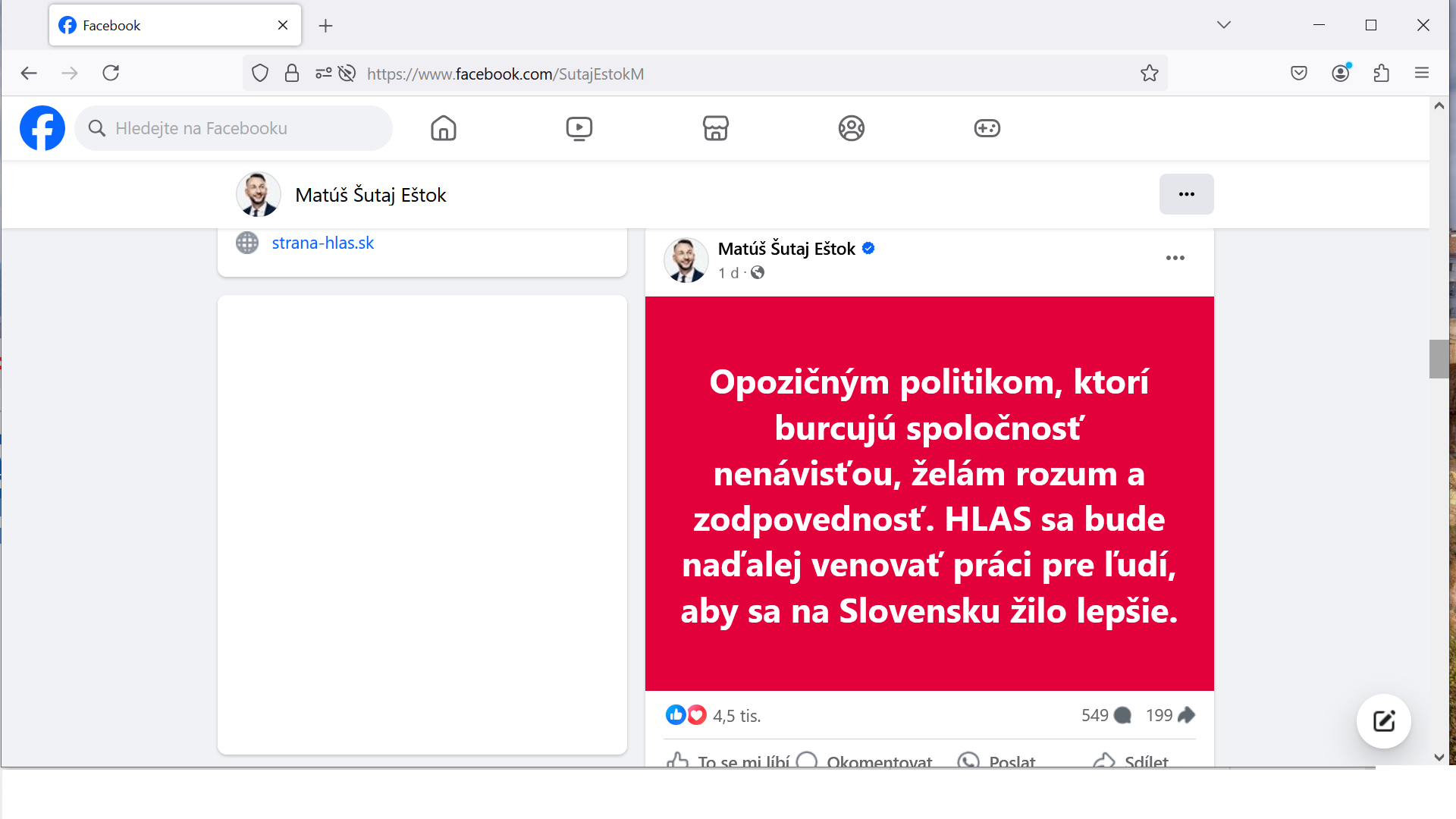Screen dimensions: 1456x819
Task: Open the Save to Pocket icon
Action: pyautogui.click(x=1298, y=74)
